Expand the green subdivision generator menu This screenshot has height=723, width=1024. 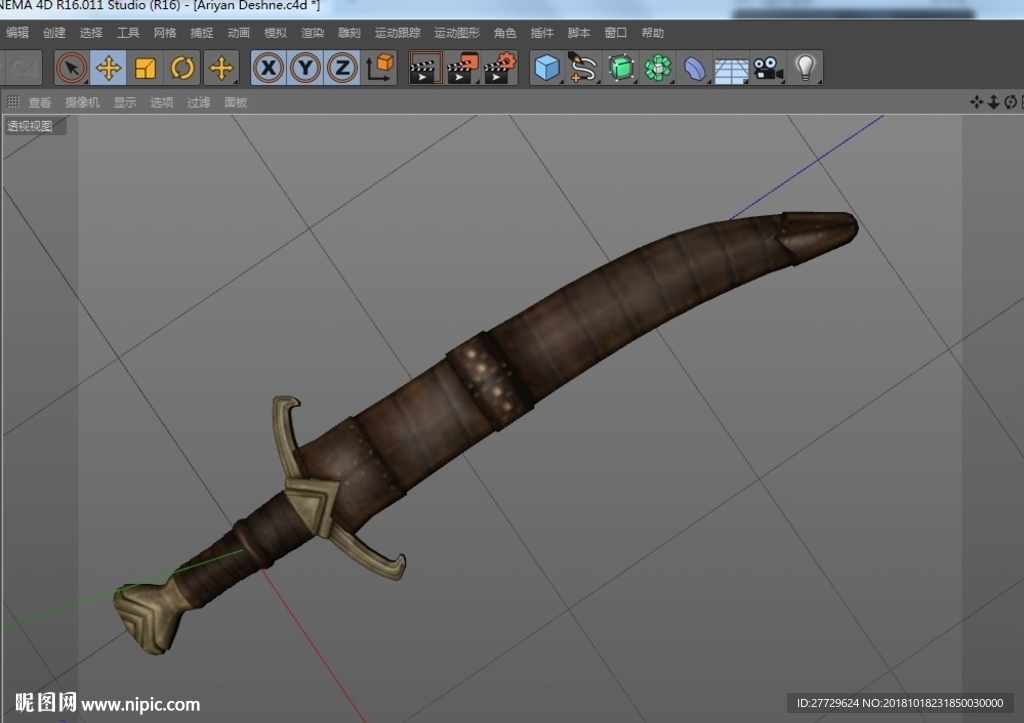pyautogui.click(x=621, y=68)
